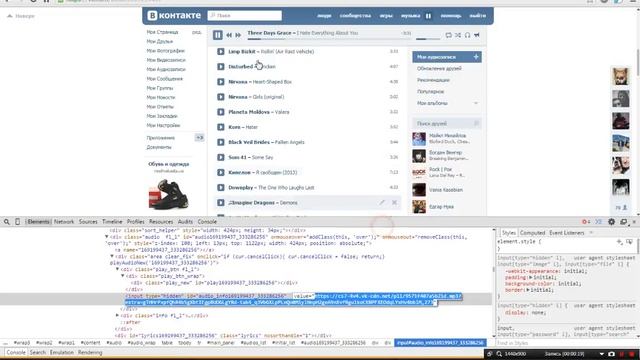The image size is (640, 360).
Task: Pause playback in the VK audio player
Action: point(218,35)
